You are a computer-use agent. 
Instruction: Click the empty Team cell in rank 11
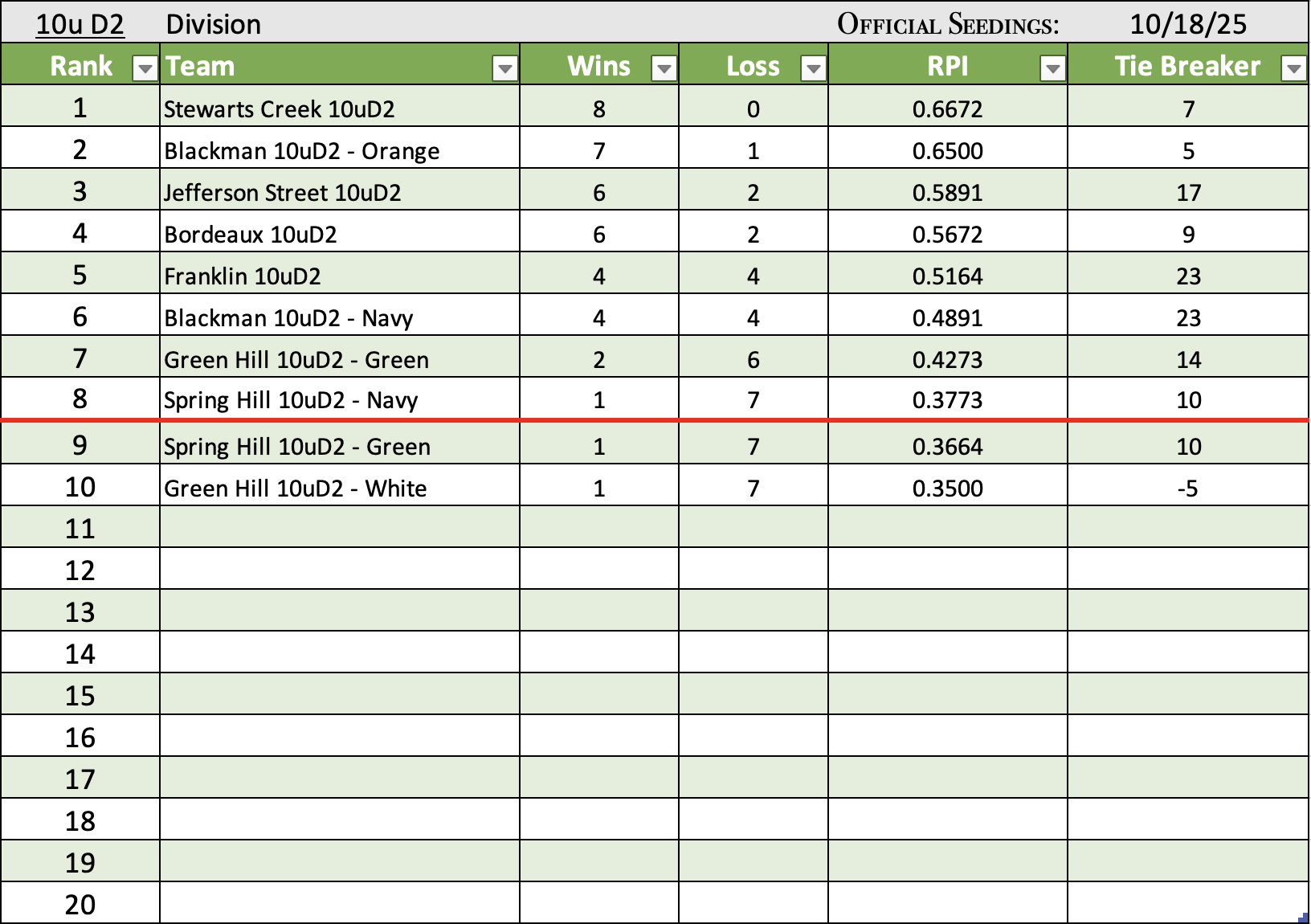[339, 529]
